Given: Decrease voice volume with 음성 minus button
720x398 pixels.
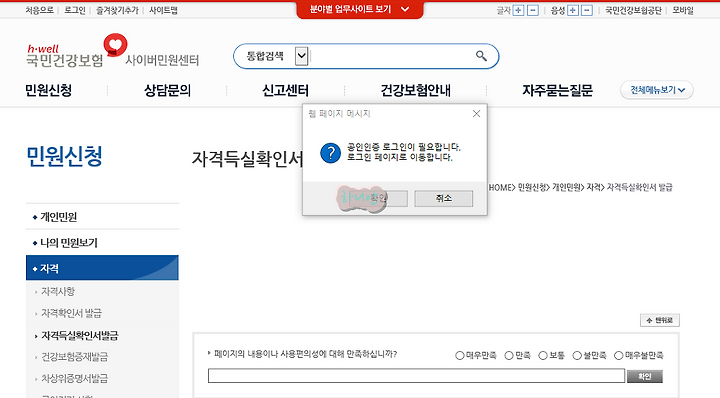Looking at the screenshot, I should click(587, 10).
